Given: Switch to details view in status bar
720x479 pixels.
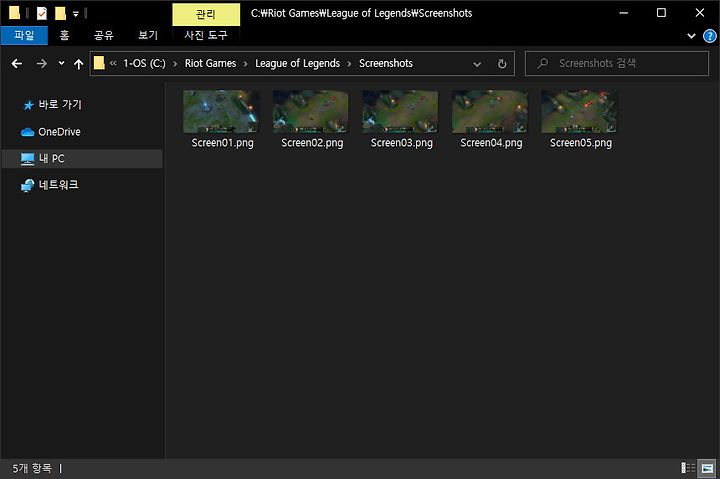Looking at the screenshot, I should click(688, 468).
